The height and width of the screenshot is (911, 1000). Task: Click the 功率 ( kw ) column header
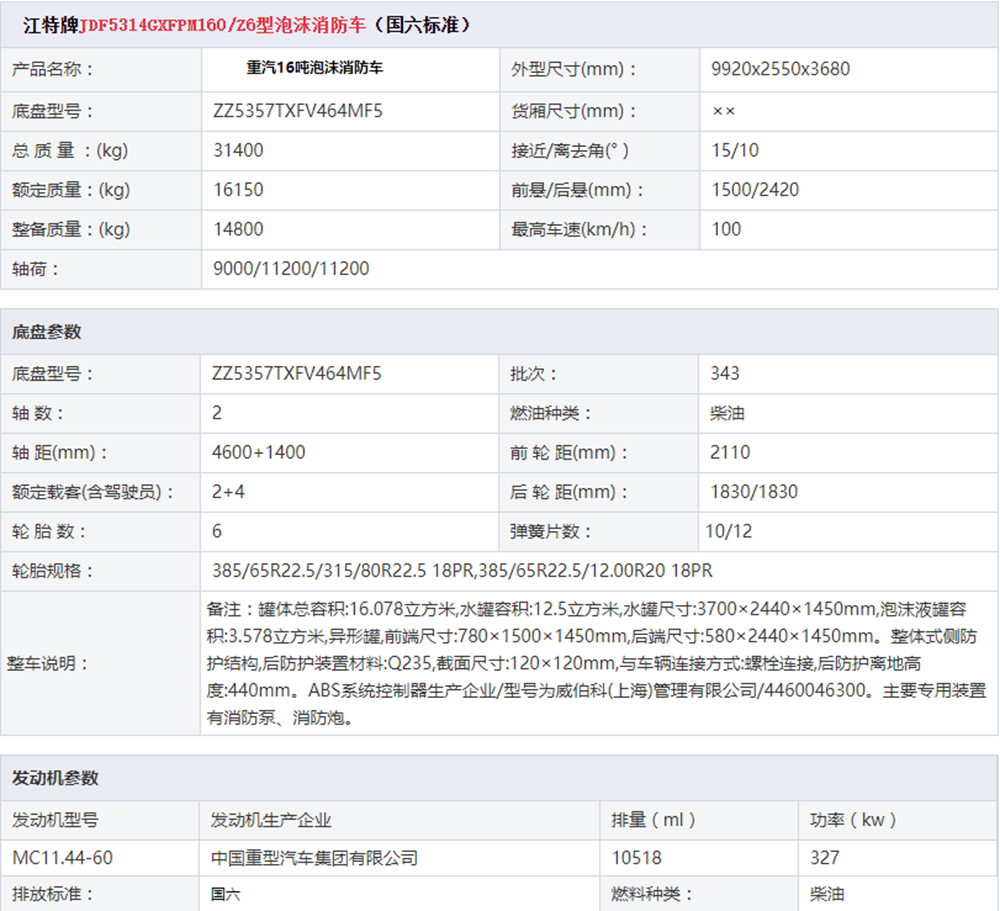[x=853, y=820]
